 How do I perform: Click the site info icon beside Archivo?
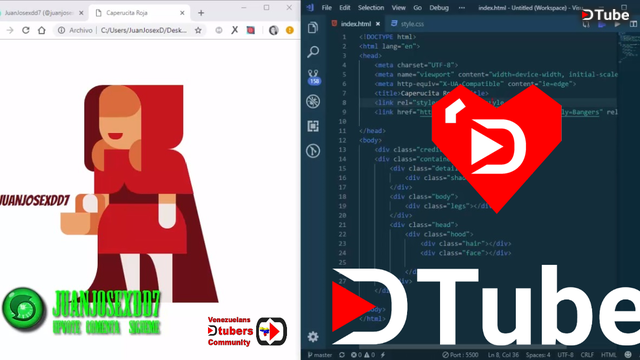(61, 30)
